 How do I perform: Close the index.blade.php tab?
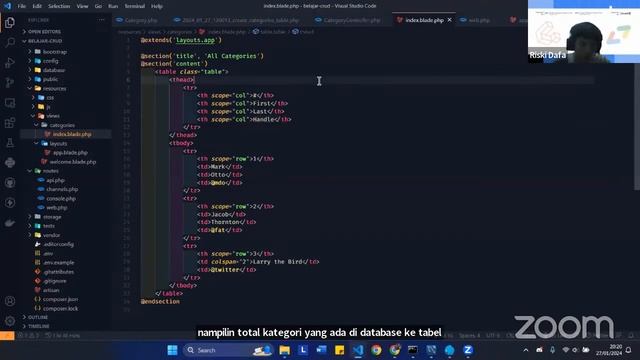pos(449,20)
